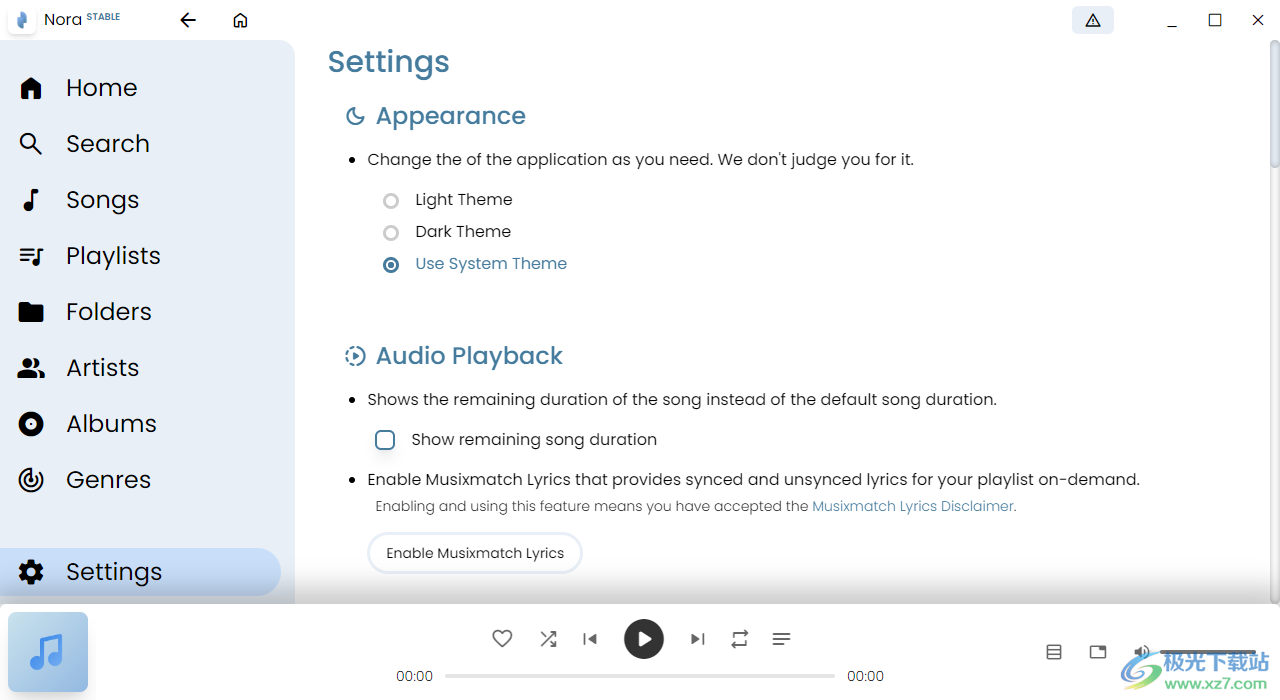This screenshot has height=700, width=1280.
Task: Toggle repeat mode icon
Action: [740, 639]
